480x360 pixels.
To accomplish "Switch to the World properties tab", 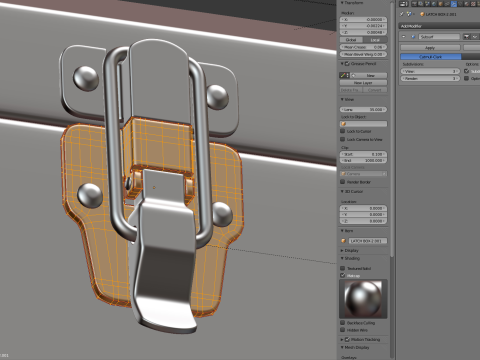I will pyautogui.click(x=434, y=4).
